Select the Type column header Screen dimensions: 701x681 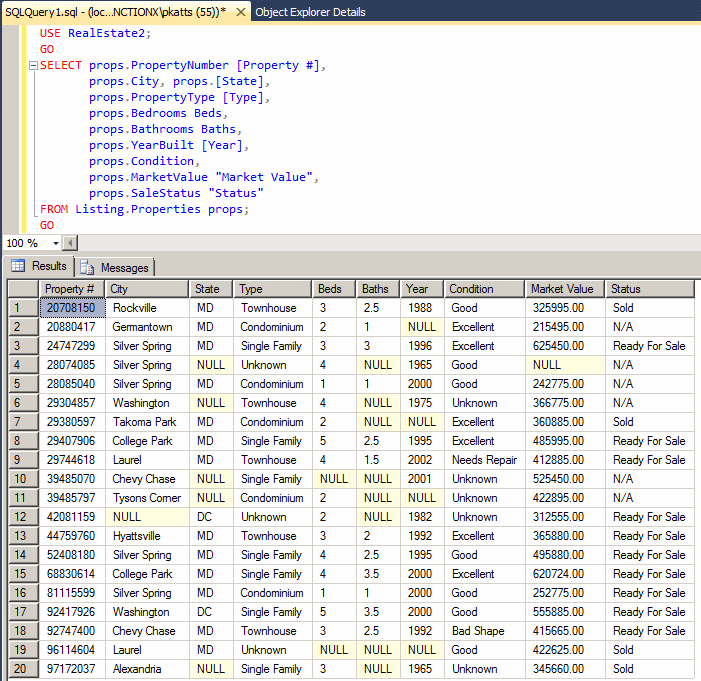(272, 289)
